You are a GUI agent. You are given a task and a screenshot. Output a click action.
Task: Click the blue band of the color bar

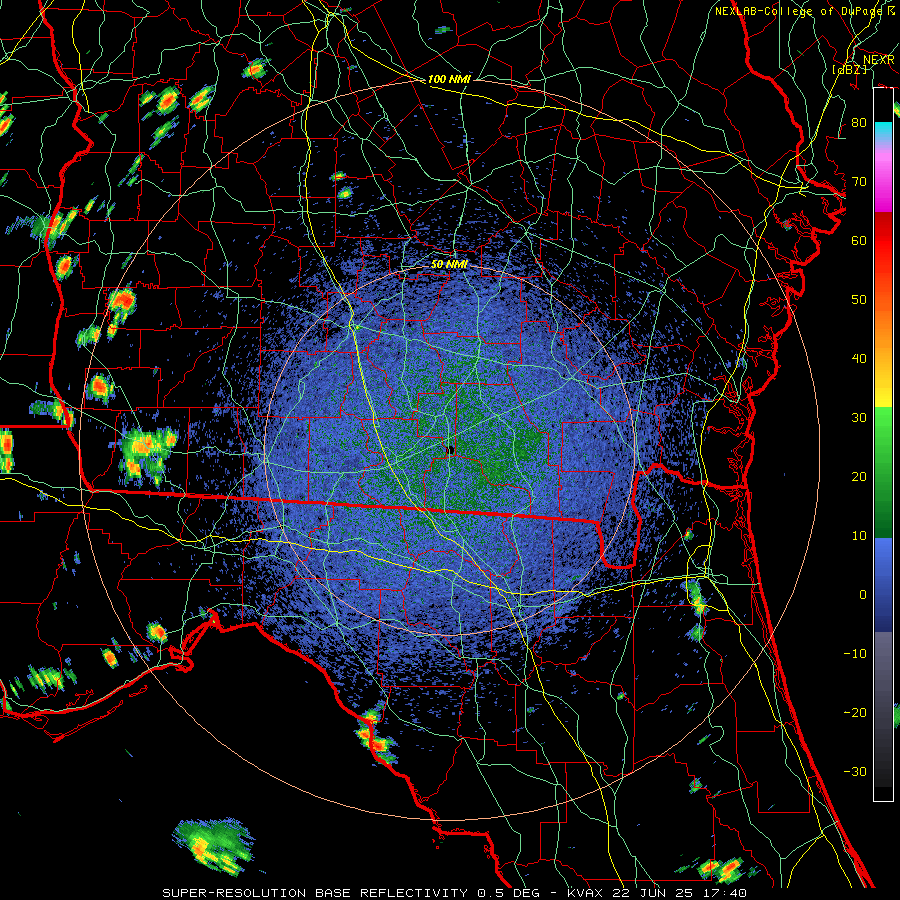(x=883, y=584)
